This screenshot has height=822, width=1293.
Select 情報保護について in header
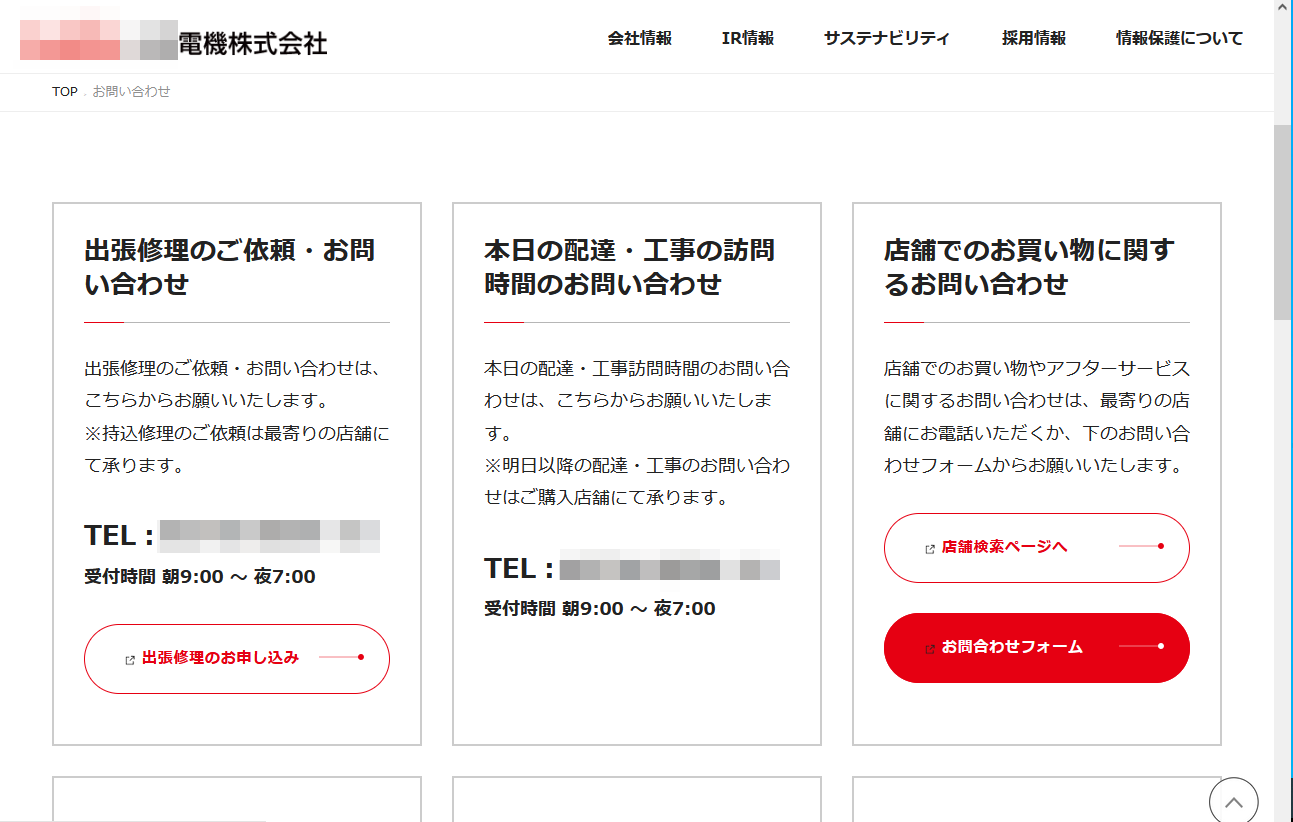pyautogui.click(x=1179, y=38)
